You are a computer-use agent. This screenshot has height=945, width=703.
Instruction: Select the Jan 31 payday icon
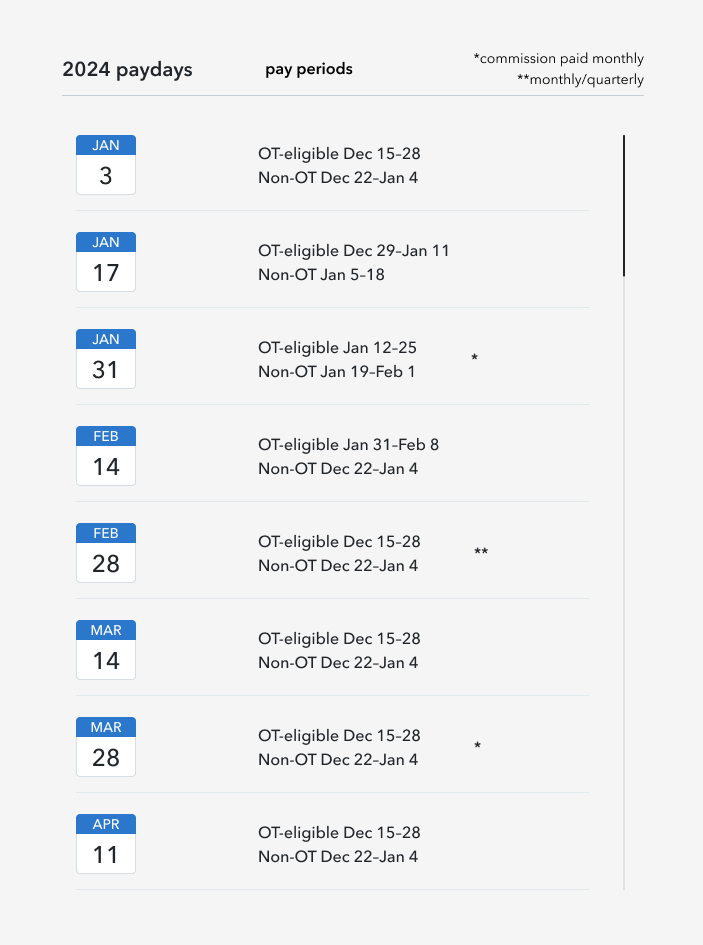click(x=106, y=359)
